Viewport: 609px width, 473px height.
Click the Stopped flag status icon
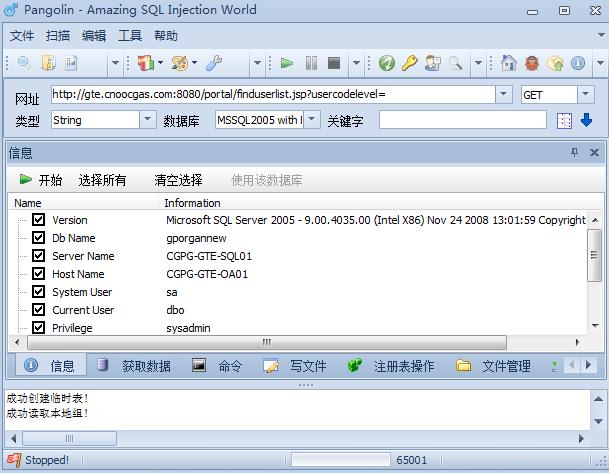tap(14, 460)
